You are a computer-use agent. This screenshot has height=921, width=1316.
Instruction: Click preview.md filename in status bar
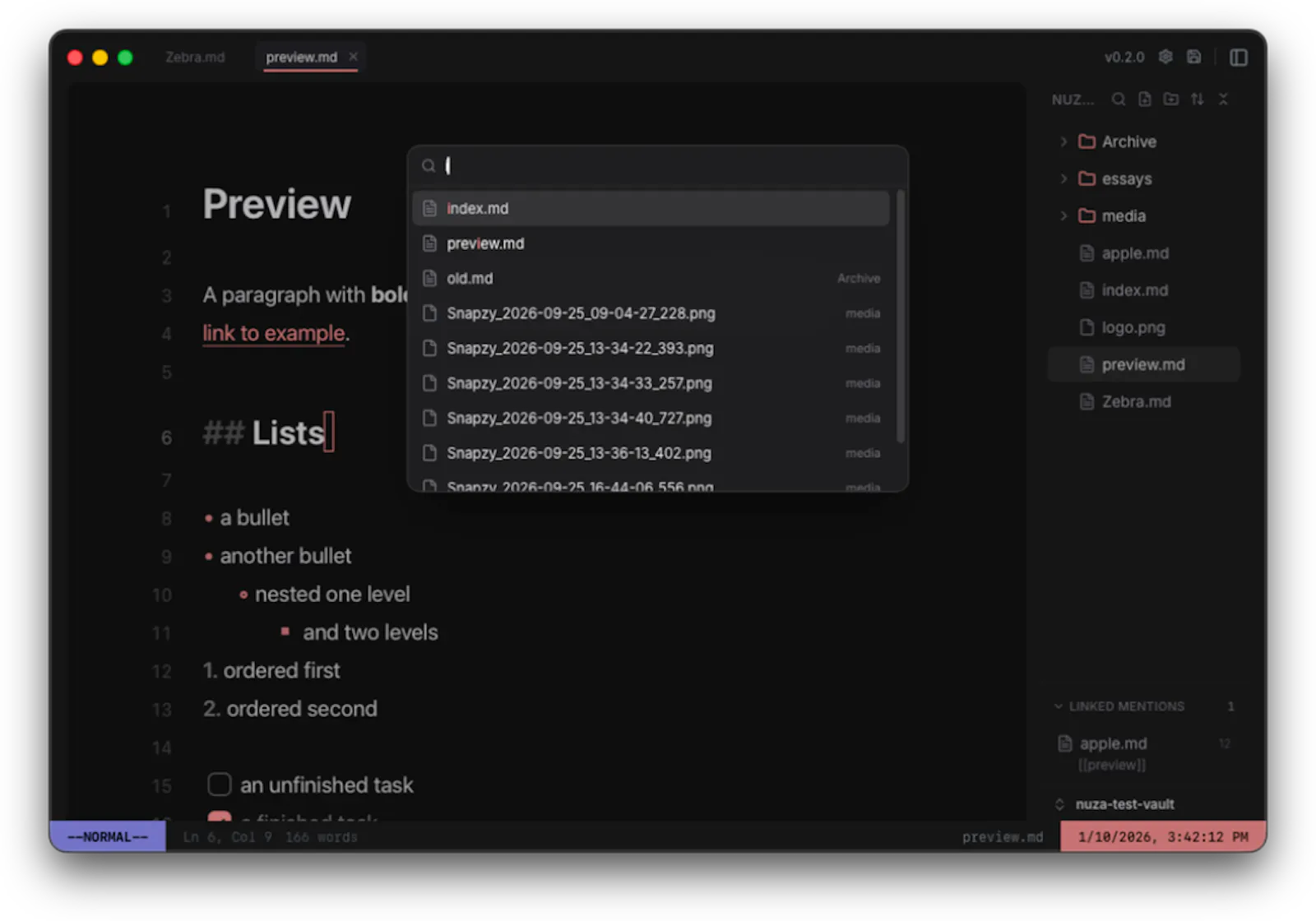tap(1003, 837)
